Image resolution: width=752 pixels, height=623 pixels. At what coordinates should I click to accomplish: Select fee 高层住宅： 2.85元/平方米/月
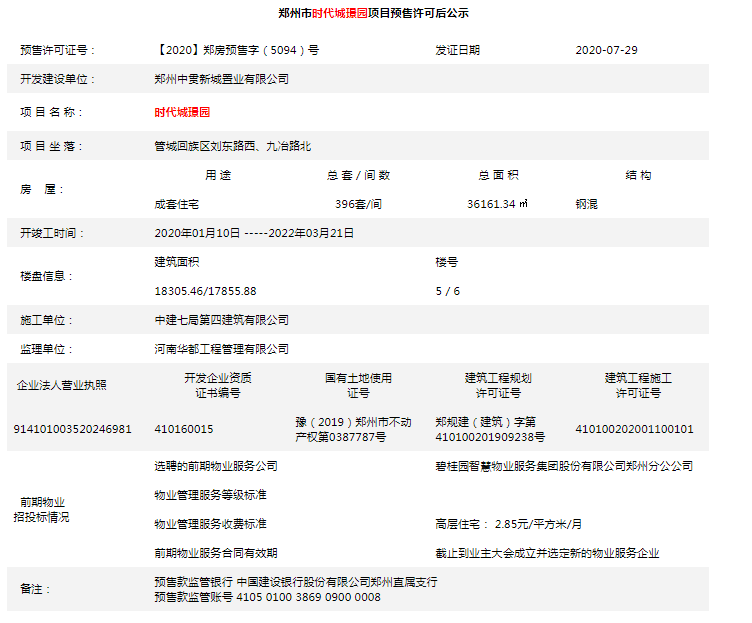point(508,524)
